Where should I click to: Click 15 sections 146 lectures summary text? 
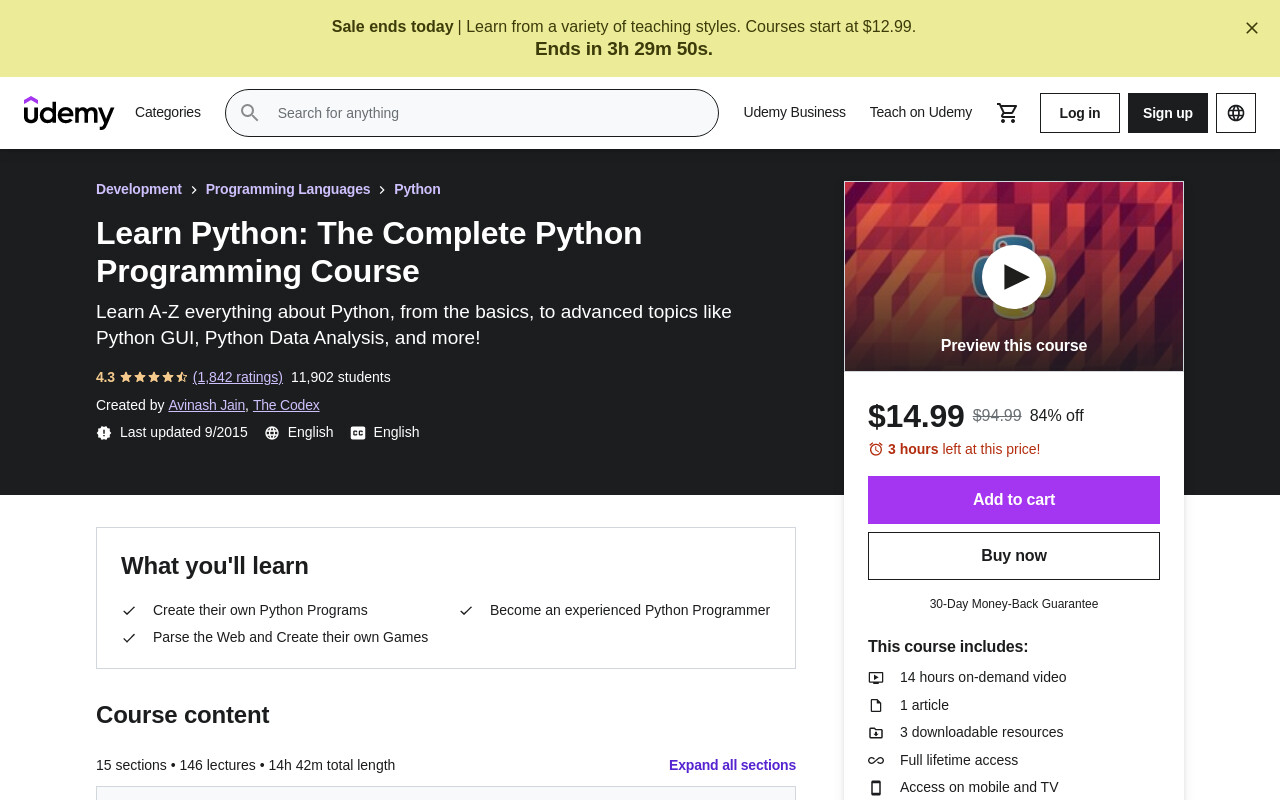(x=246, y=765)
